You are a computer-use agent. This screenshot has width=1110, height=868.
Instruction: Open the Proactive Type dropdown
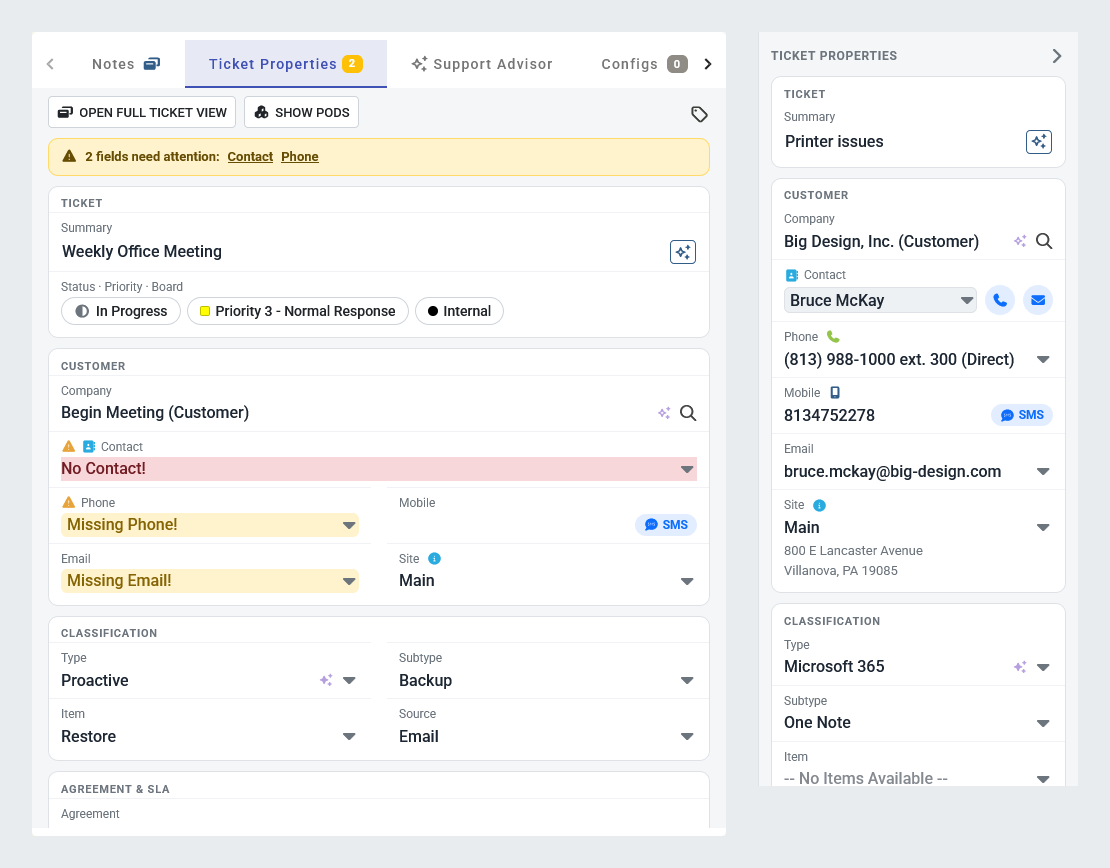click(x=349, y=680)
